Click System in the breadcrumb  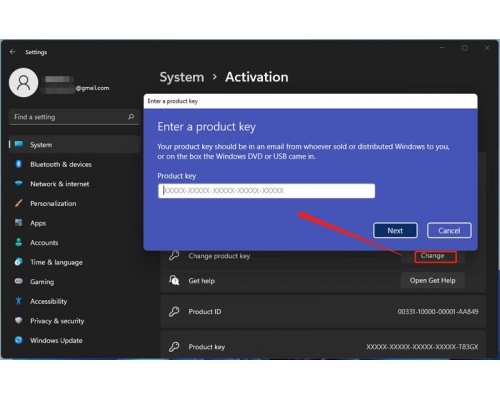182,77
